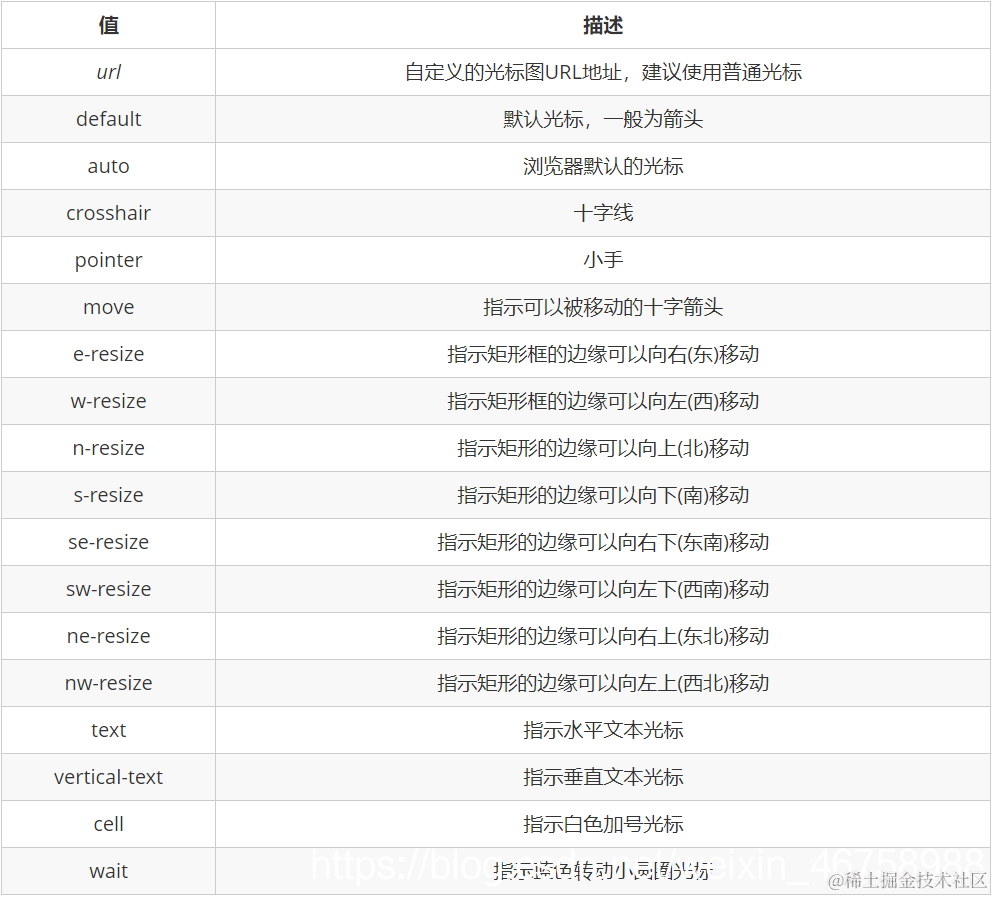
Task: Click description '指示水平文本光标'
Action: [603, 730]
